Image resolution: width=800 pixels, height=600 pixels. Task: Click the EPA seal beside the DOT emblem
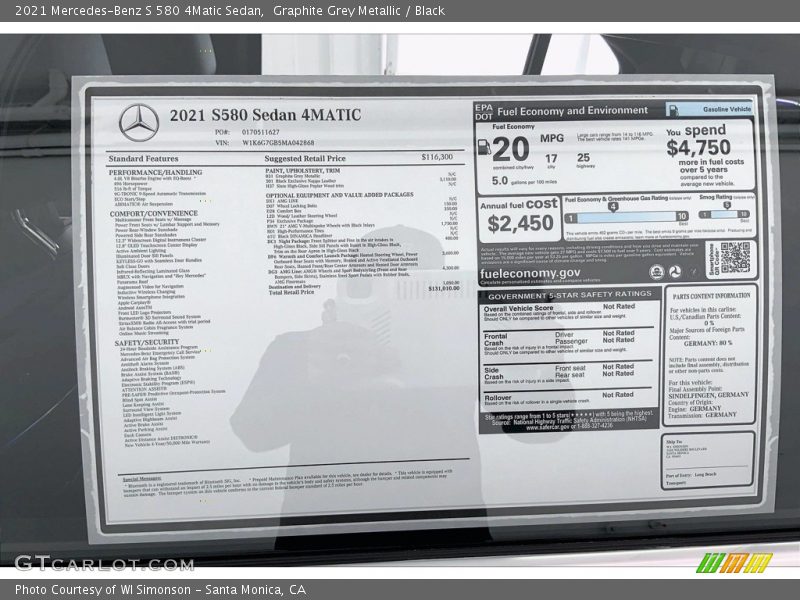coord(658,271)
